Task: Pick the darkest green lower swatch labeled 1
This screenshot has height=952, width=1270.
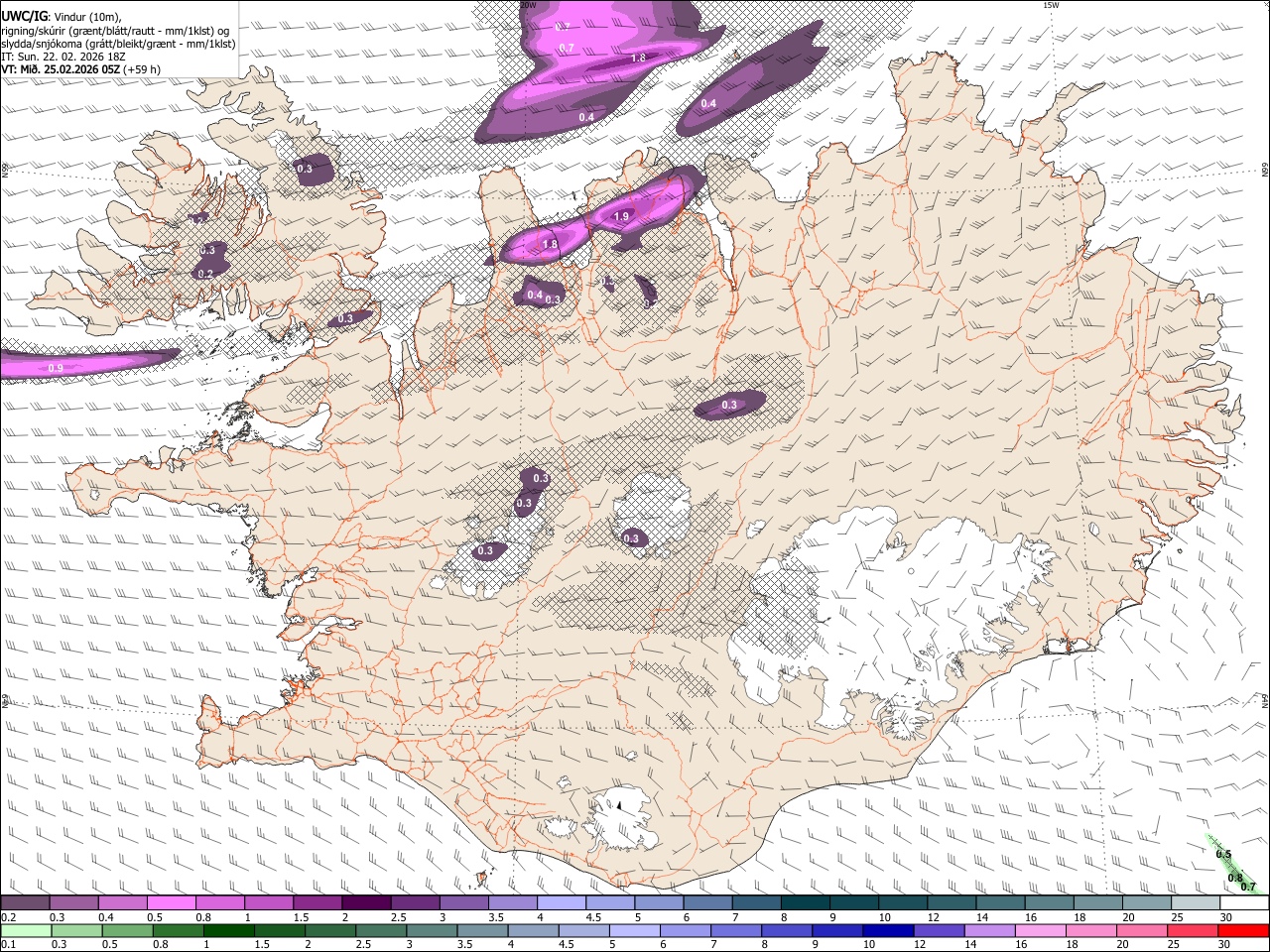Action: tap(229, 931)
